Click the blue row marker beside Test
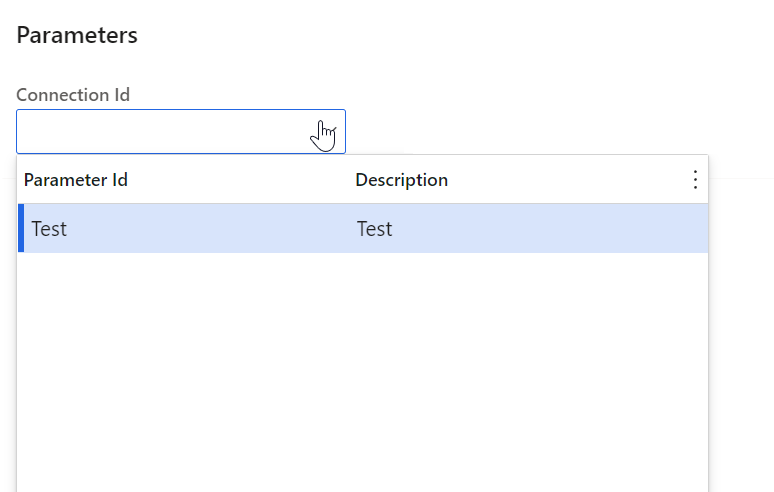This screenshot has height=492, width=774. 21,228
